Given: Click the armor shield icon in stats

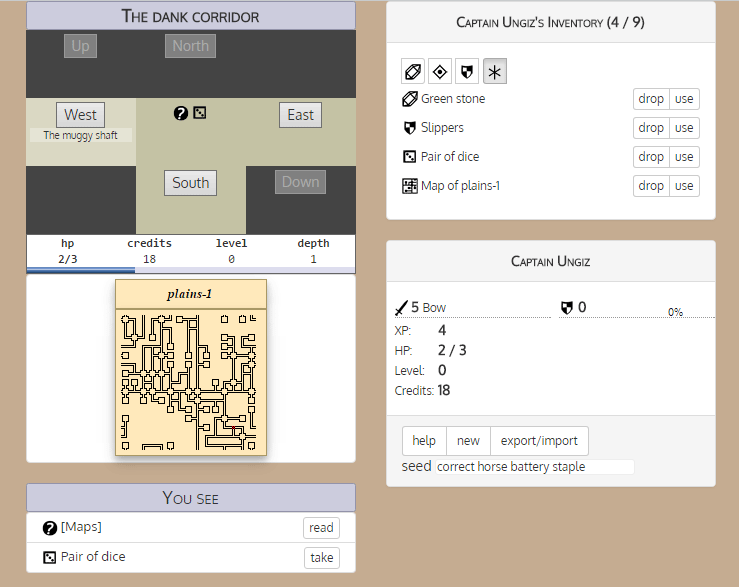Looking at the screenshot, I should [567, 308].
